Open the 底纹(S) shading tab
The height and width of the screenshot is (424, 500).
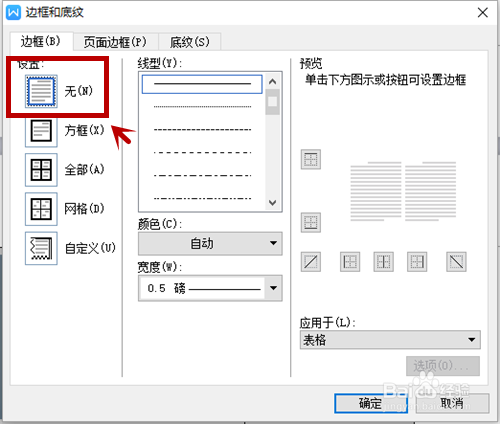click(x=190, y=42)
